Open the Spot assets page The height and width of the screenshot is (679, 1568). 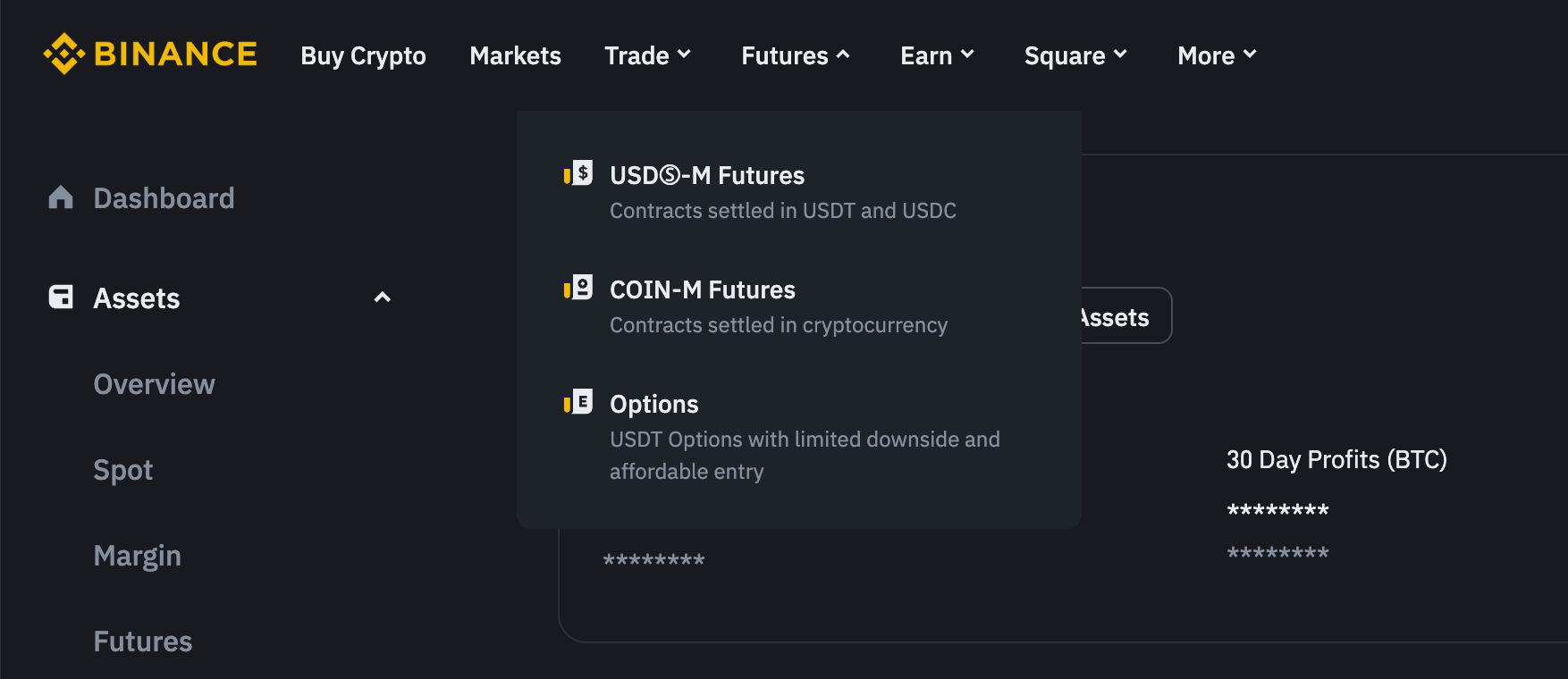coord(123,470)
